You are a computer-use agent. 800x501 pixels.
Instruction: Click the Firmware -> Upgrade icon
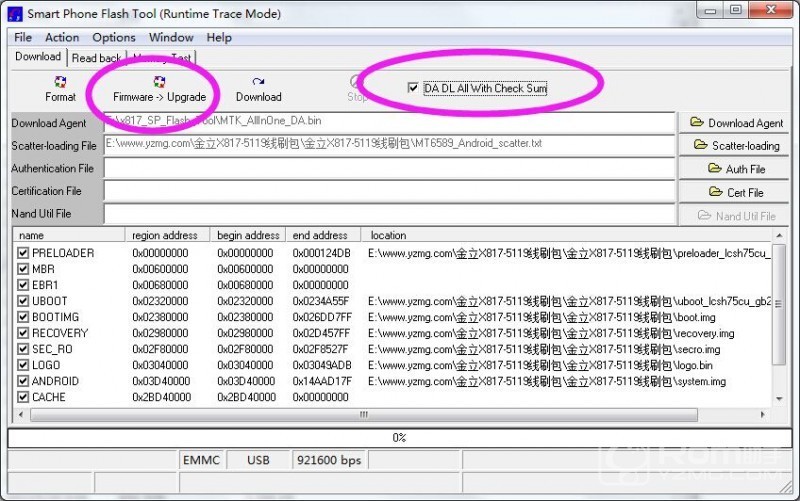[x=159, y=82]
